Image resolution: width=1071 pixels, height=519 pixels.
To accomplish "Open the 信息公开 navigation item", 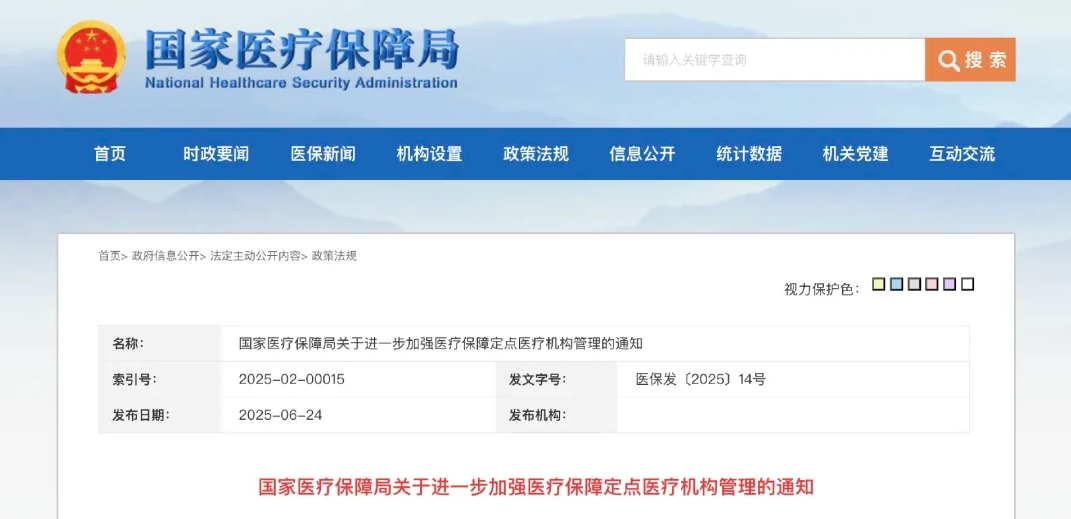I will [642, 154].
